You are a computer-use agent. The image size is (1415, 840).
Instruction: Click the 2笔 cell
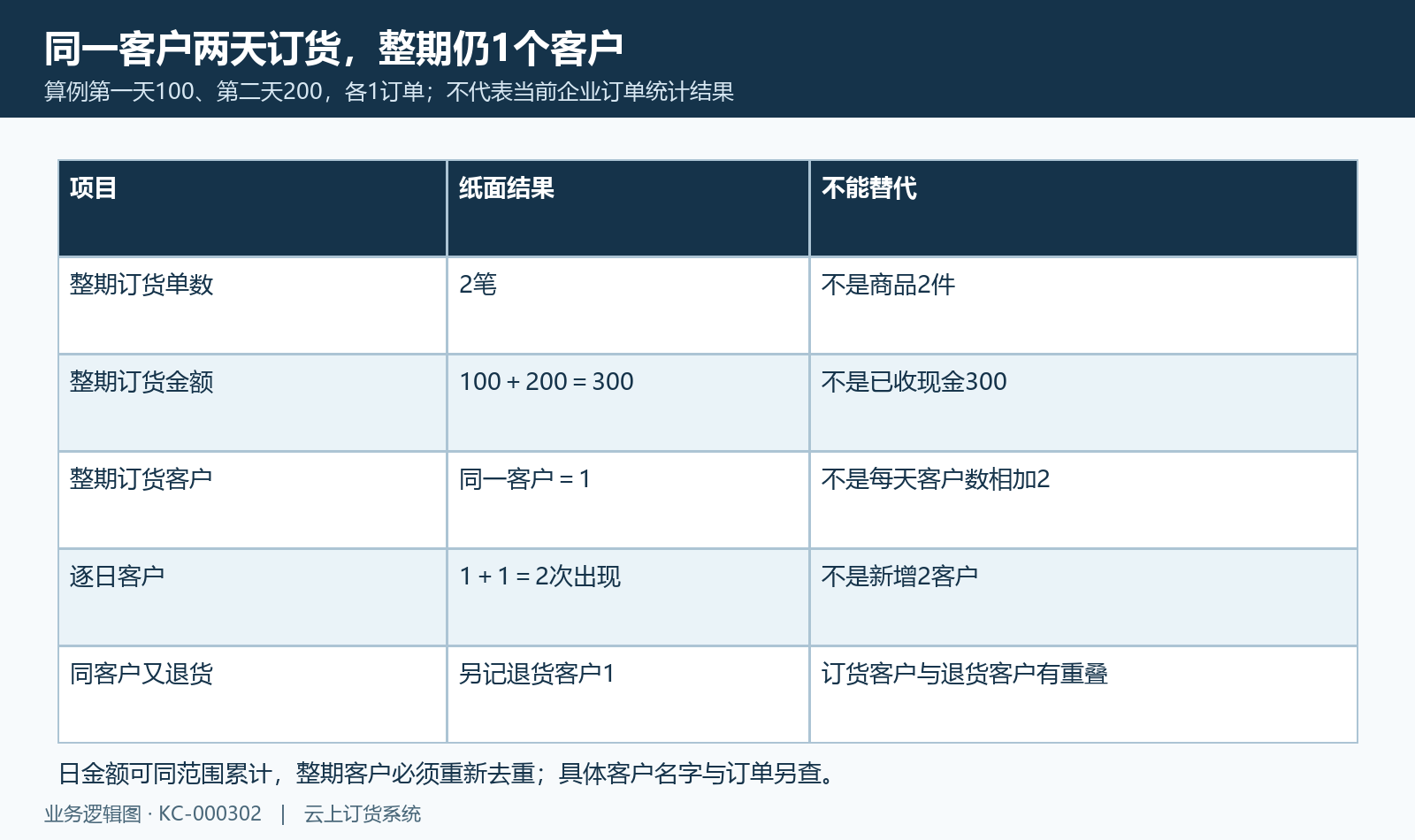[628, 306]
